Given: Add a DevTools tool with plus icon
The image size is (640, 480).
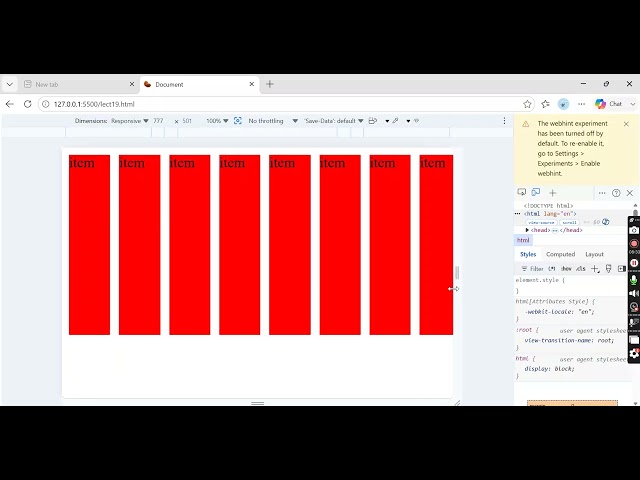Looking at the screenshot, I should click(x=553, y=193).
